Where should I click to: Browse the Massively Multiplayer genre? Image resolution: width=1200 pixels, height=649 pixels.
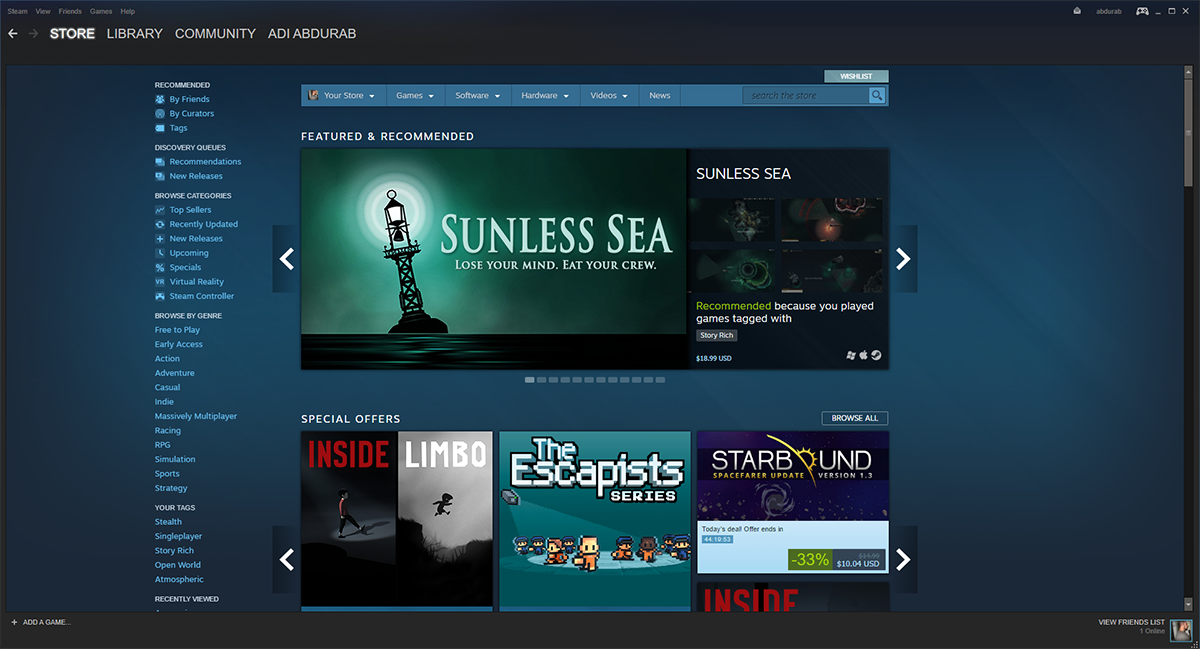[x=196, y=416]
